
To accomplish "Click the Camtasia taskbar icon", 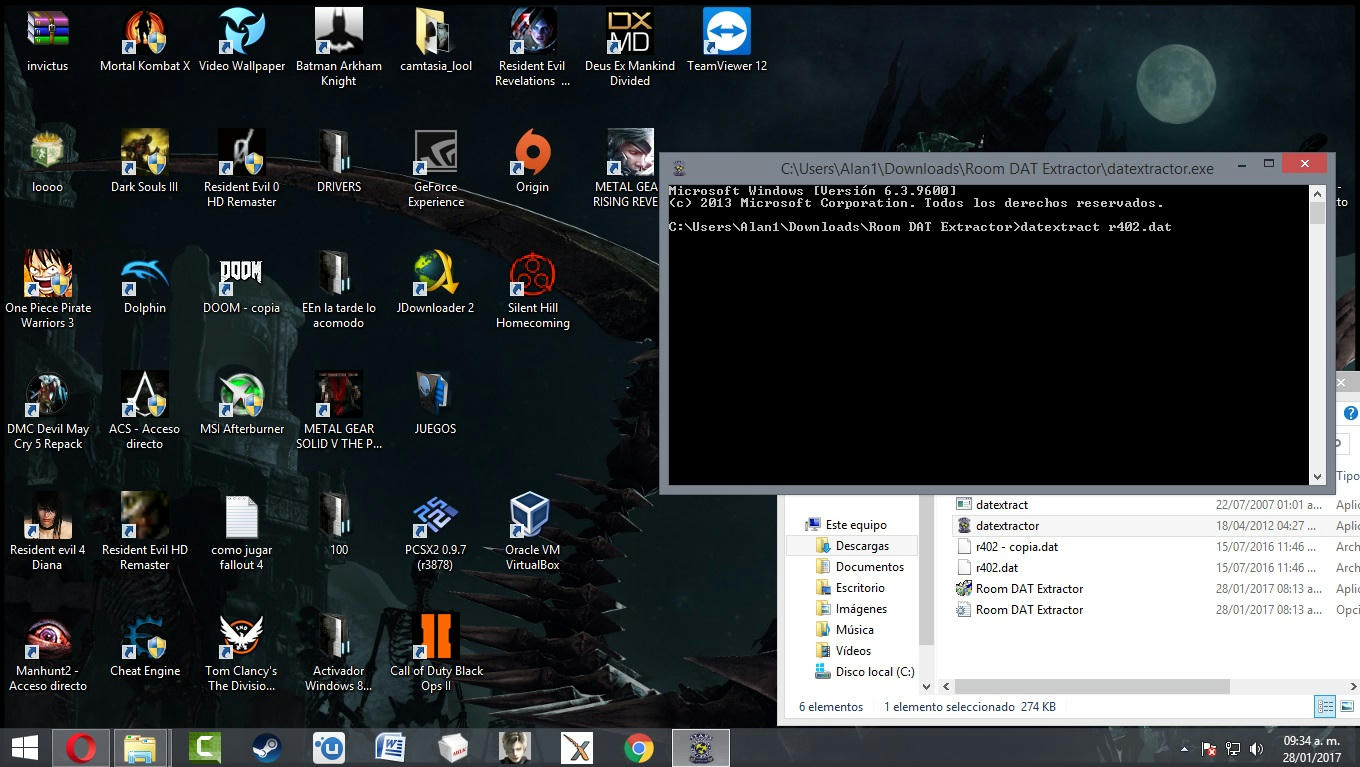I will point(204,748).
